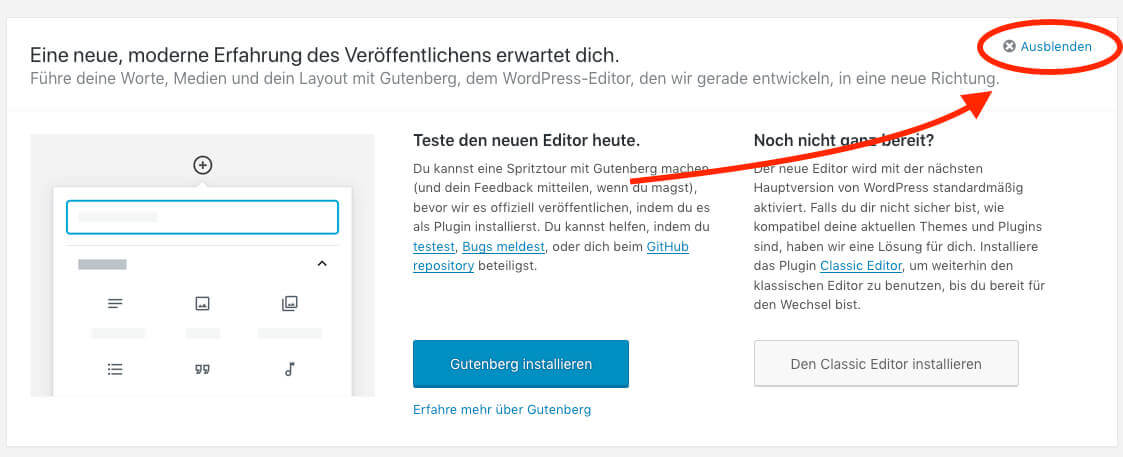This screenshot has width=1123, height=457.
Task: Select the image block icon
Action: coord(203,303)
